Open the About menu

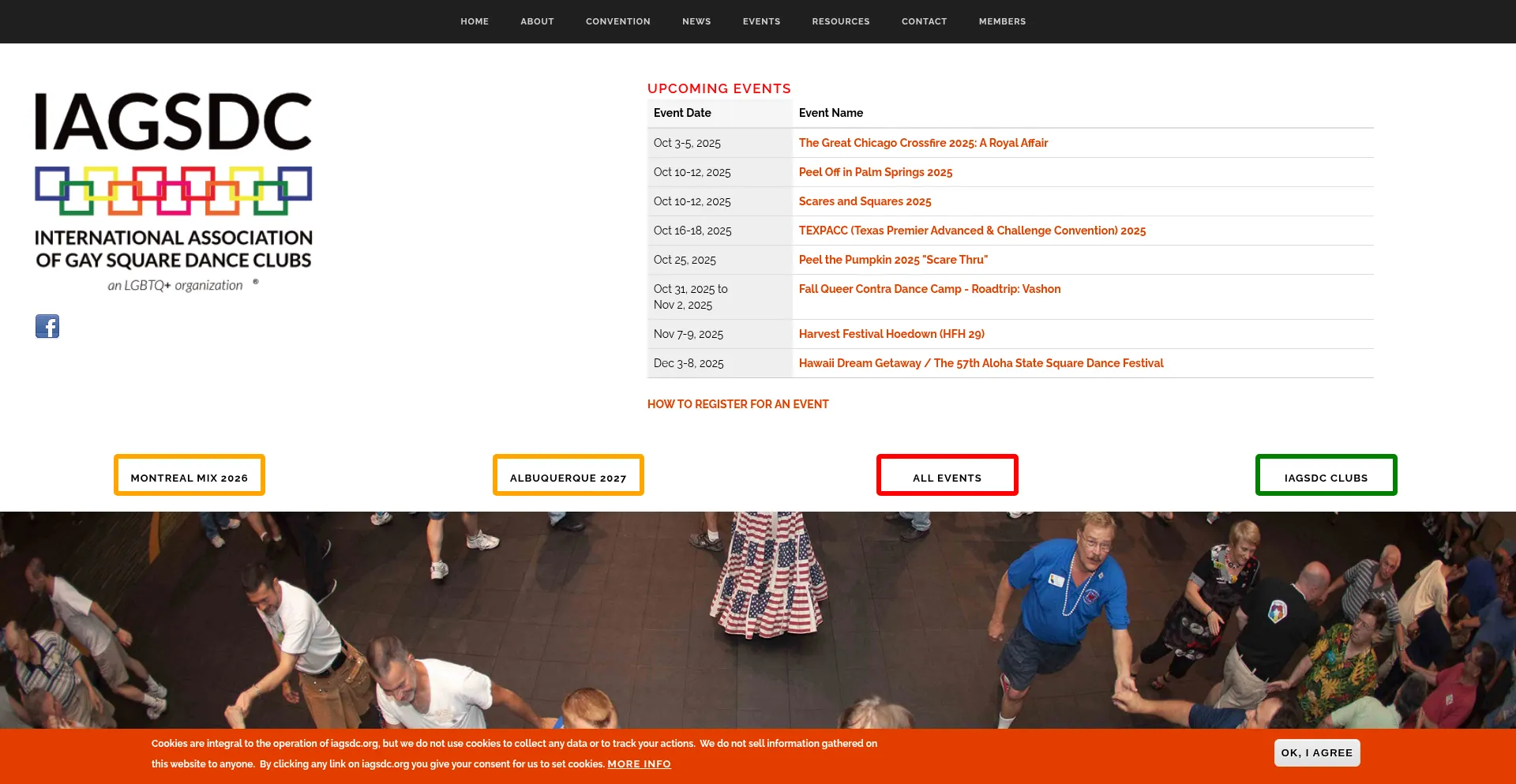click(537, 21)
